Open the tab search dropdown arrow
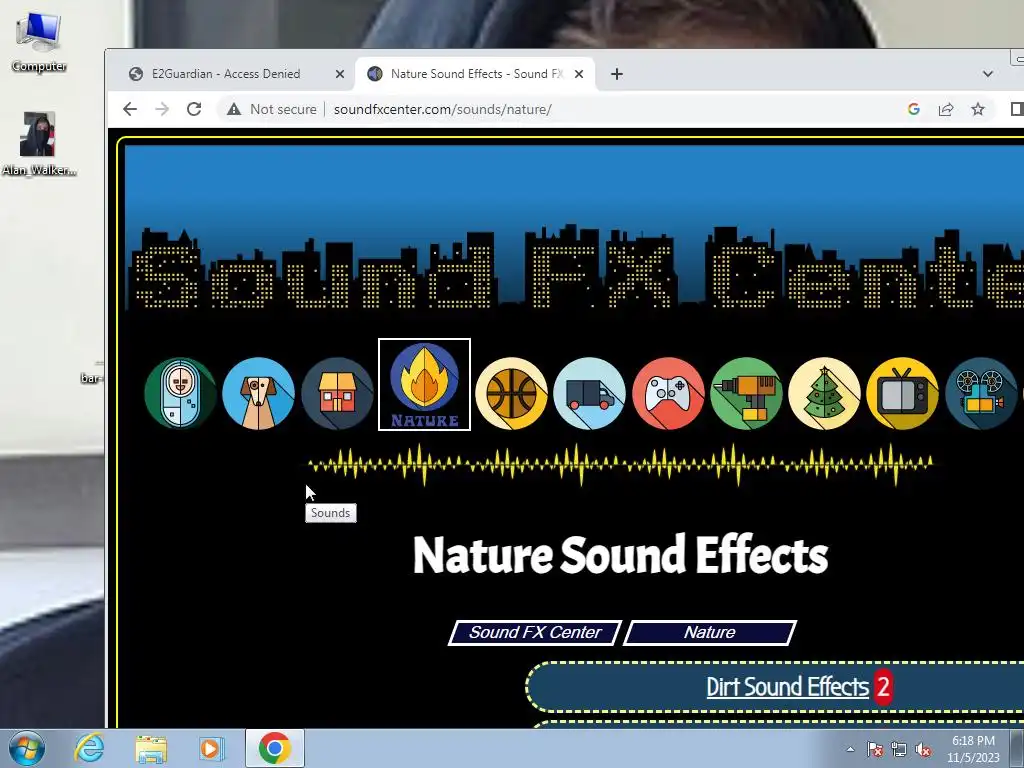The width and height of the screenshot is (1024, 768). [x=987, y=74]
